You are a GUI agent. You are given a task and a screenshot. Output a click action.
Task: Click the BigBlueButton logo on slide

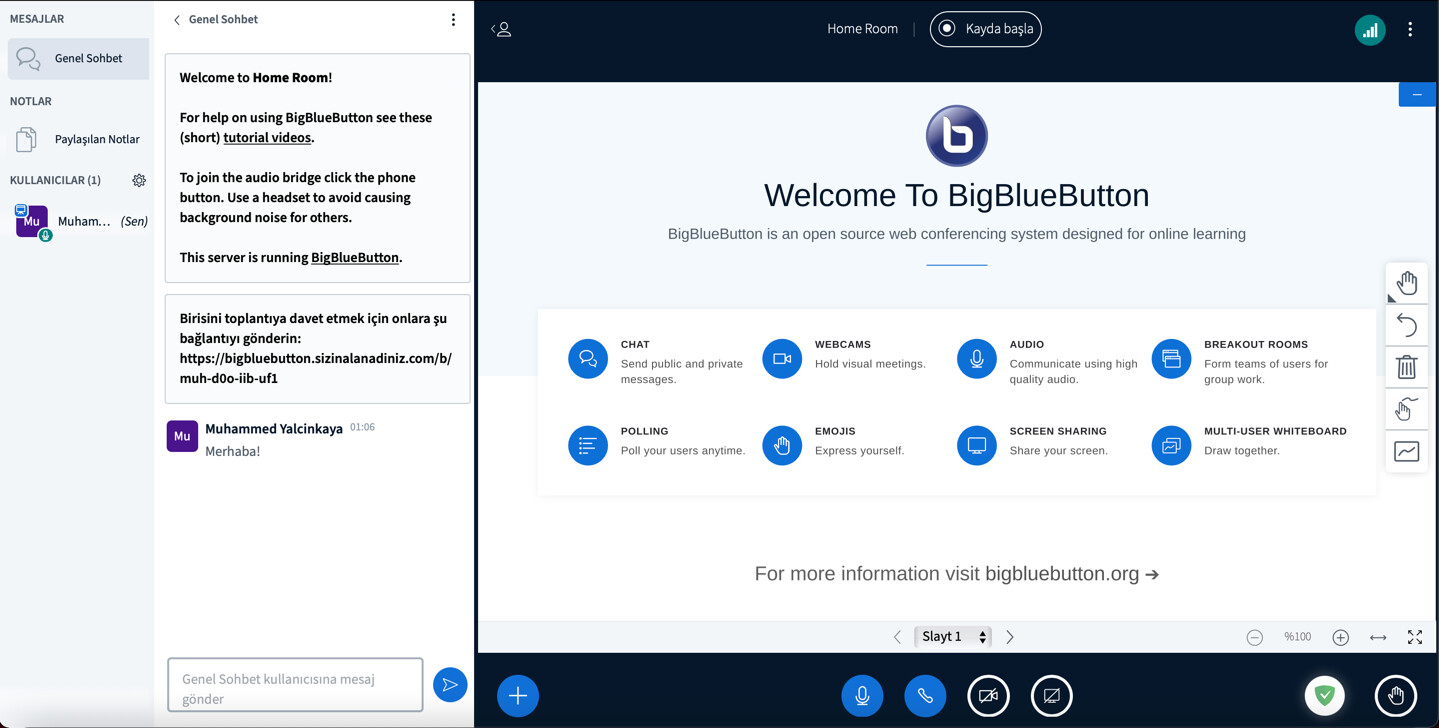point(957,136)
